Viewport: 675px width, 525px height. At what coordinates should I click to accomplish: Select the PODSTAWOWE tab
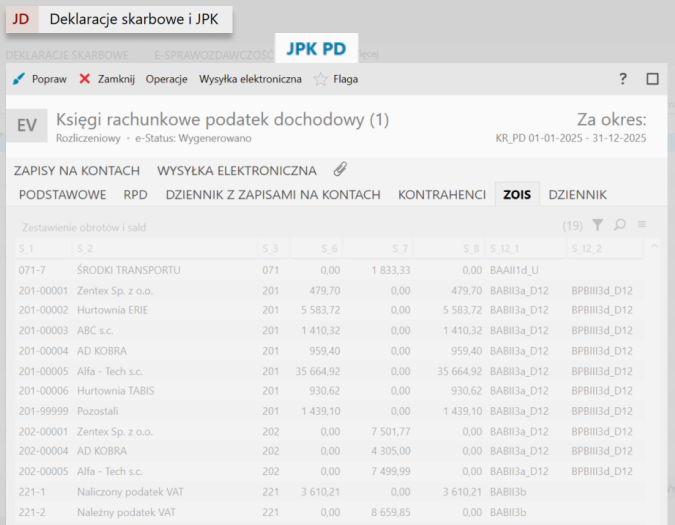(x=62, y=194)
